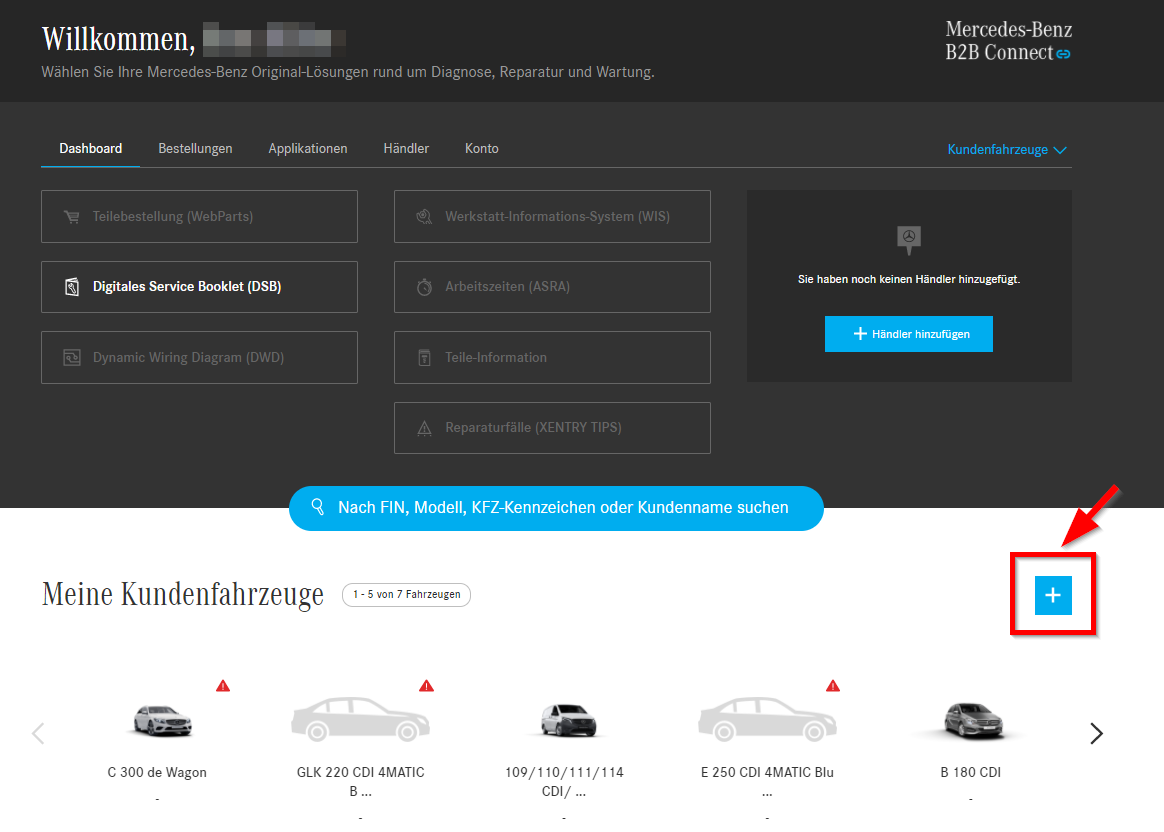
Task: Click the Mercedes-Benz B2B Connect logo
Action: [1008, 41]
